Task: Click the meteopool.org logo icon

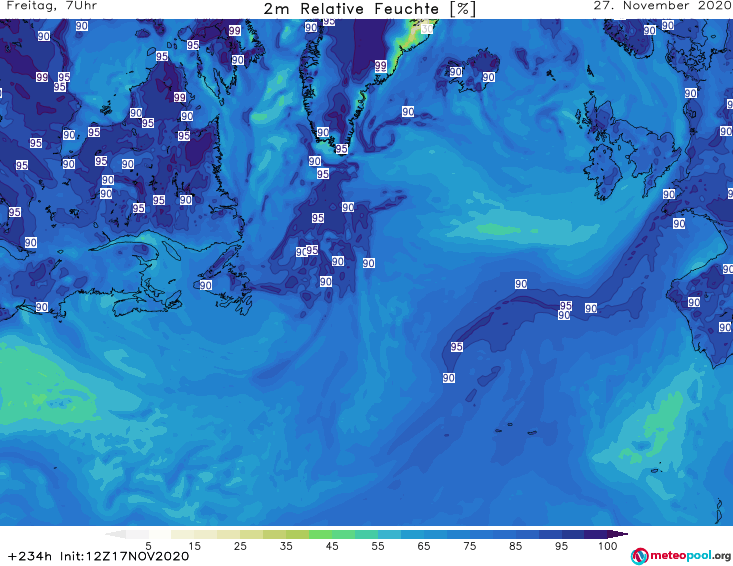Action: click(x=639, y=556)
